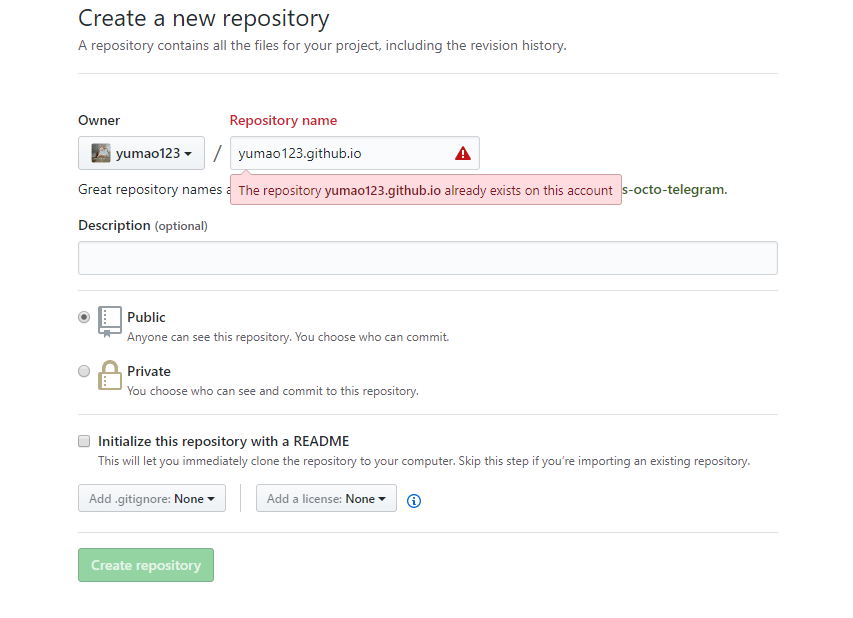This screenshot has width=853, height=618.
Task: Select the Private radio button
Action: (84, 371)
